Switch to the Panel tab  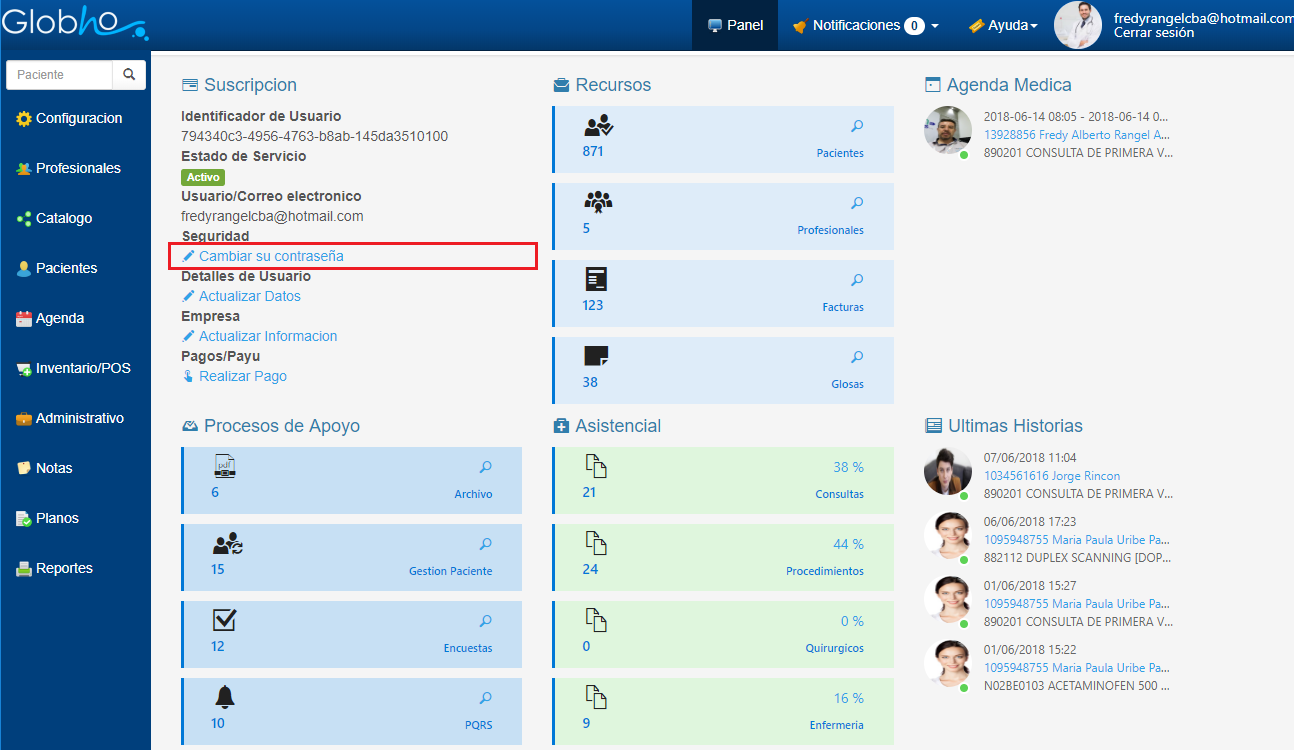[x=735, y=26]
